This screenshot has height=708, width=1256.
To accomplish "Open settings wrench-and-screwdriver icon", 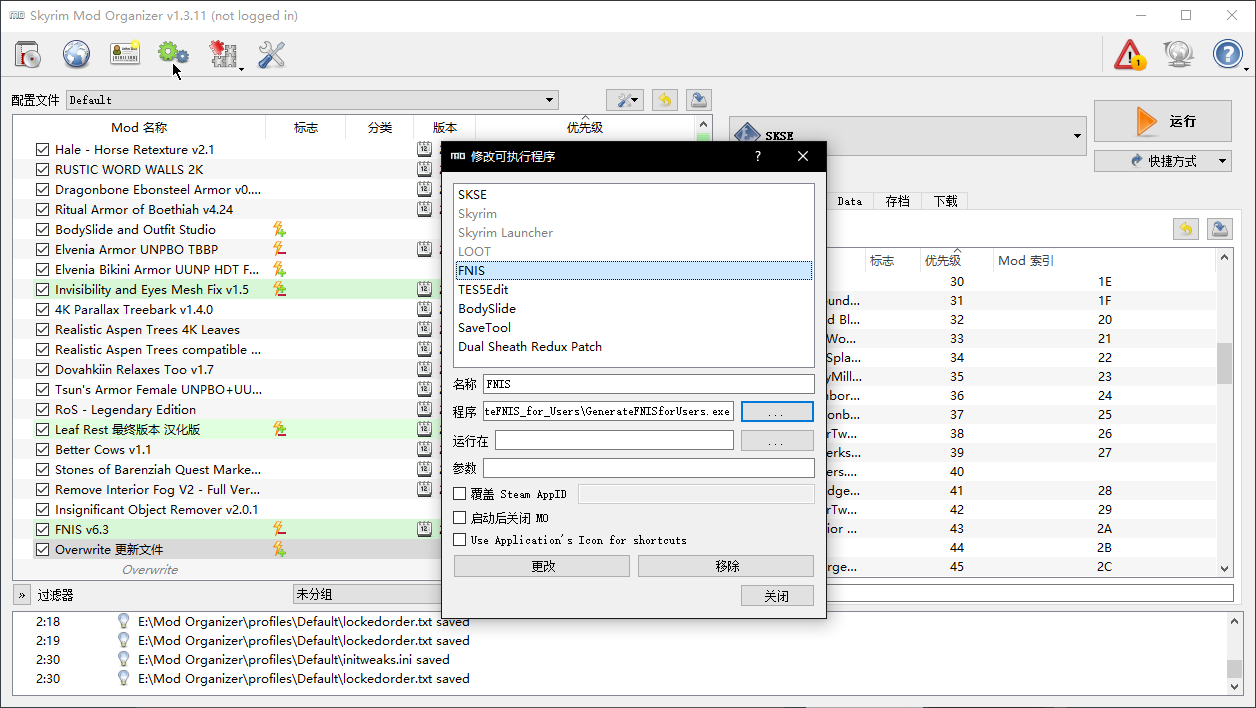I will [271, 55].
